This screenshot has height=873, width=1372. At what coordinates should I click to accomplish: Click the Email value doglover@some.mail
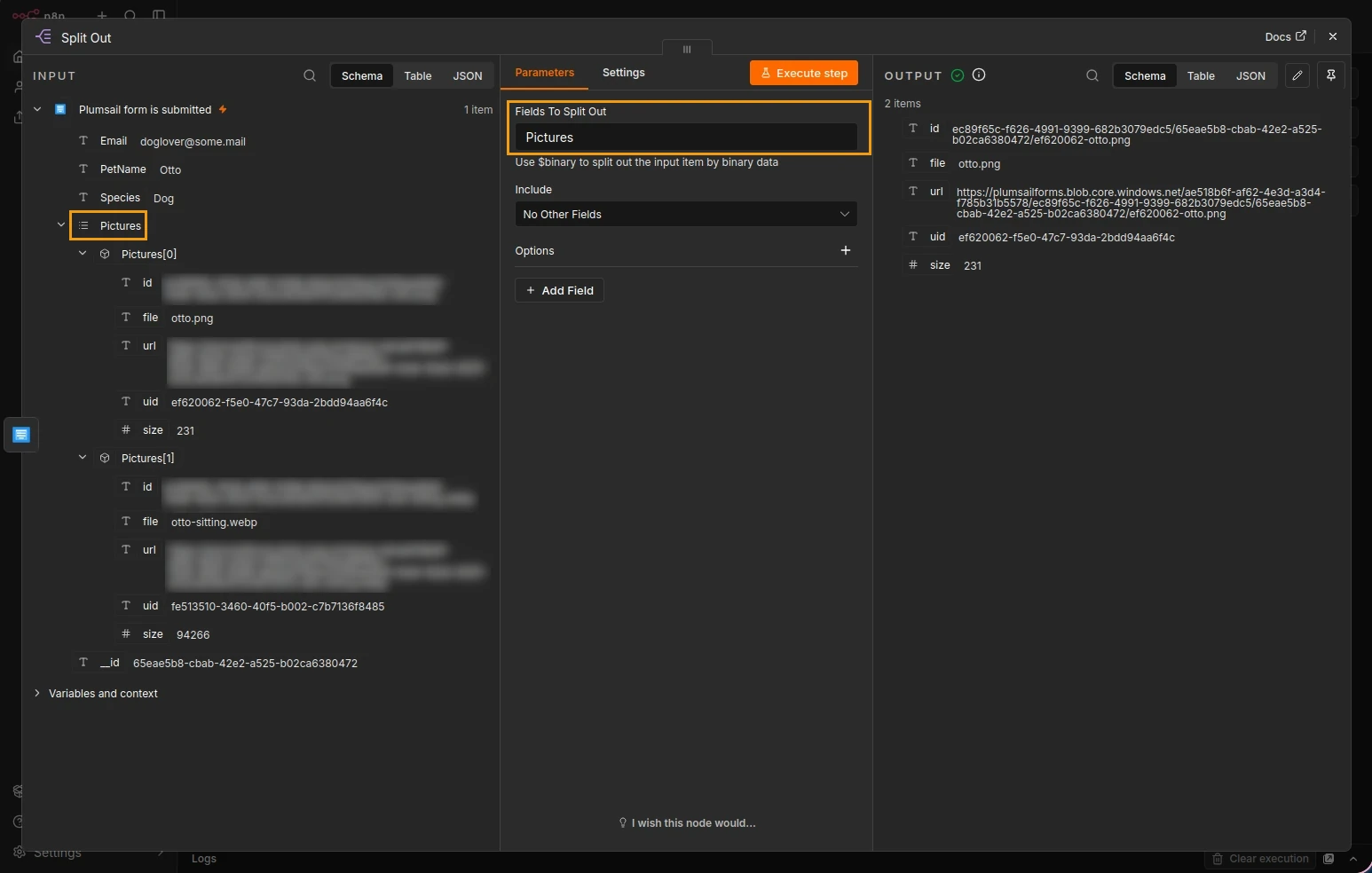[193, 142]
